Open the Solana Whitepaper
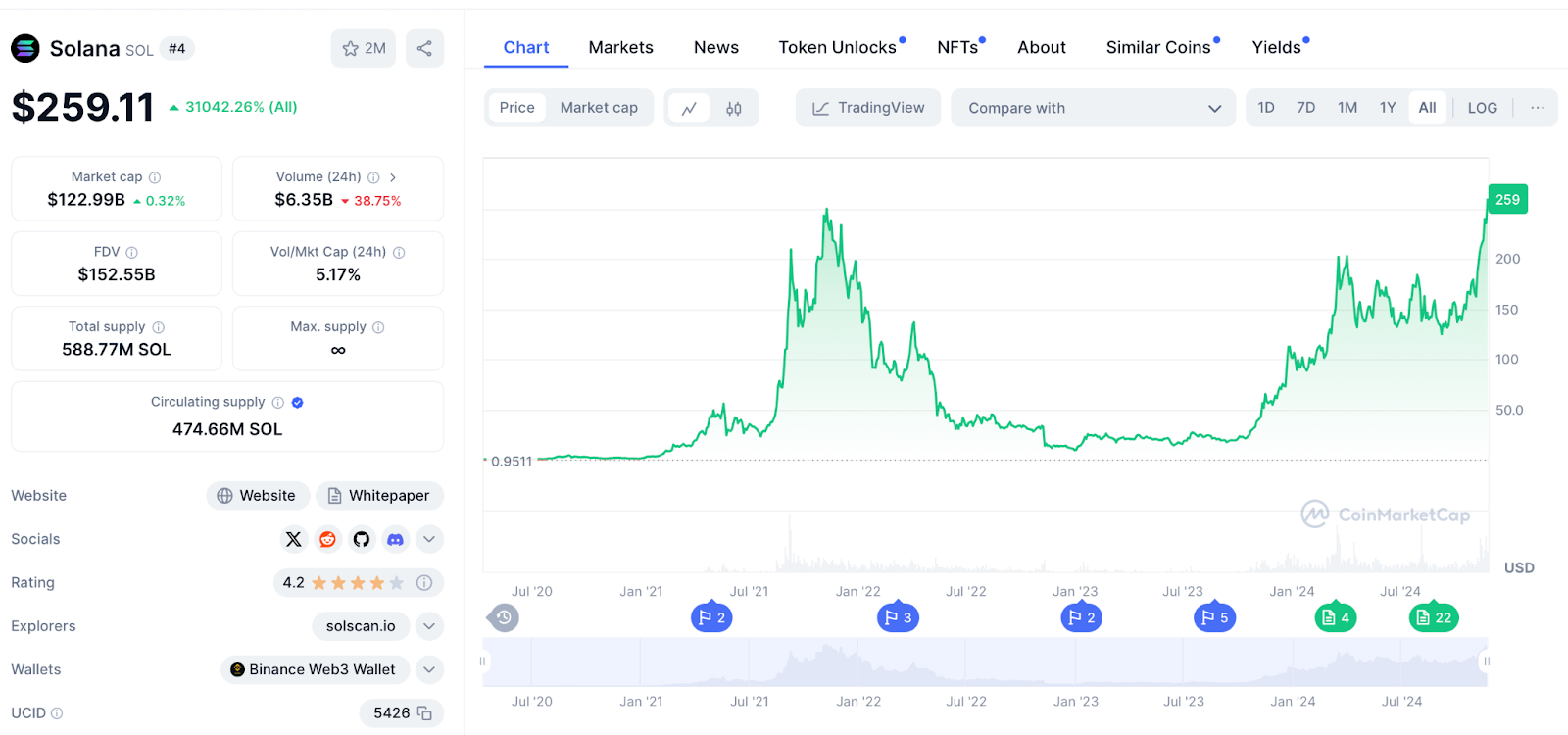 379,496
